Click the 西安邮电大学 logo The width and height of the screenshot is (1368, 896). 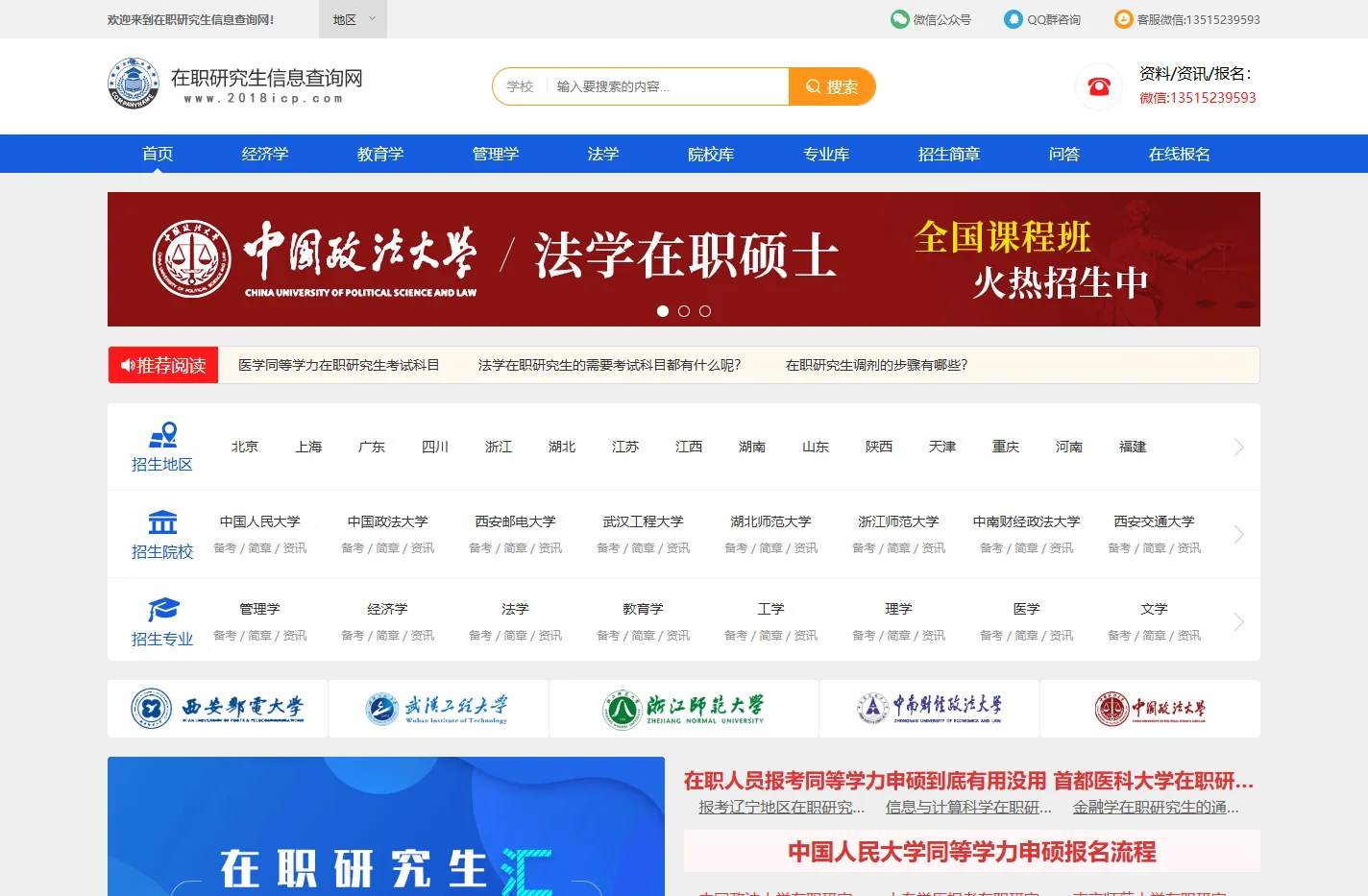(x=217, y=709)
